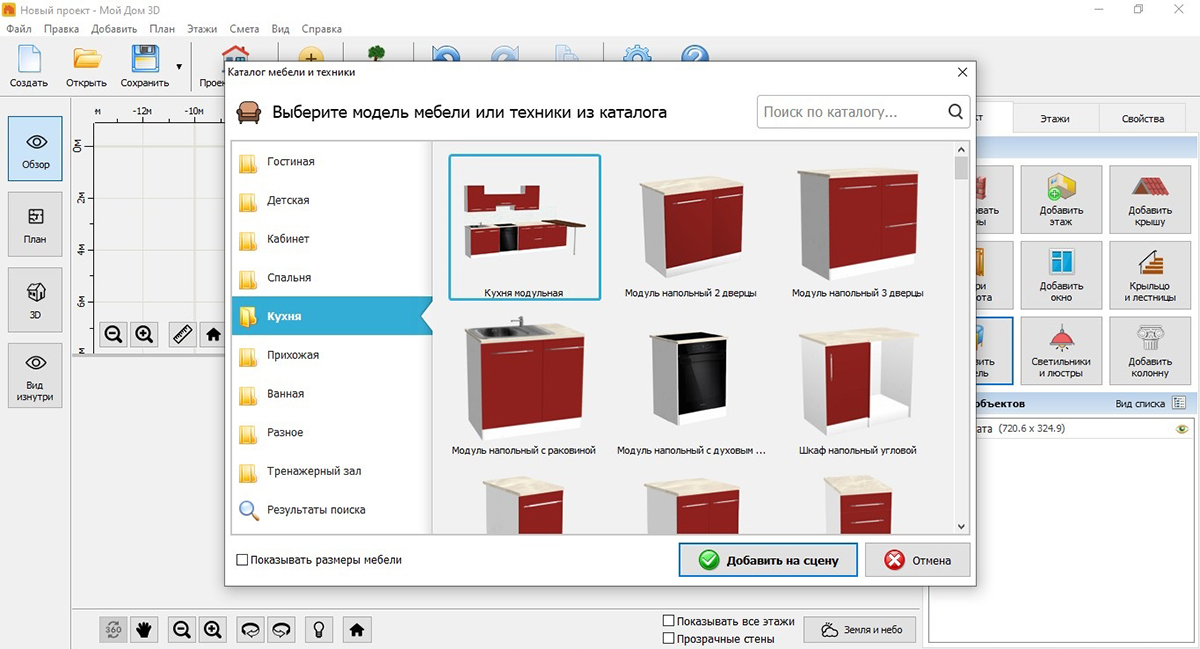Enable Прозрачные стены checkbox
The width and height of the screenshot is (1200, 649).
[669, 638]
